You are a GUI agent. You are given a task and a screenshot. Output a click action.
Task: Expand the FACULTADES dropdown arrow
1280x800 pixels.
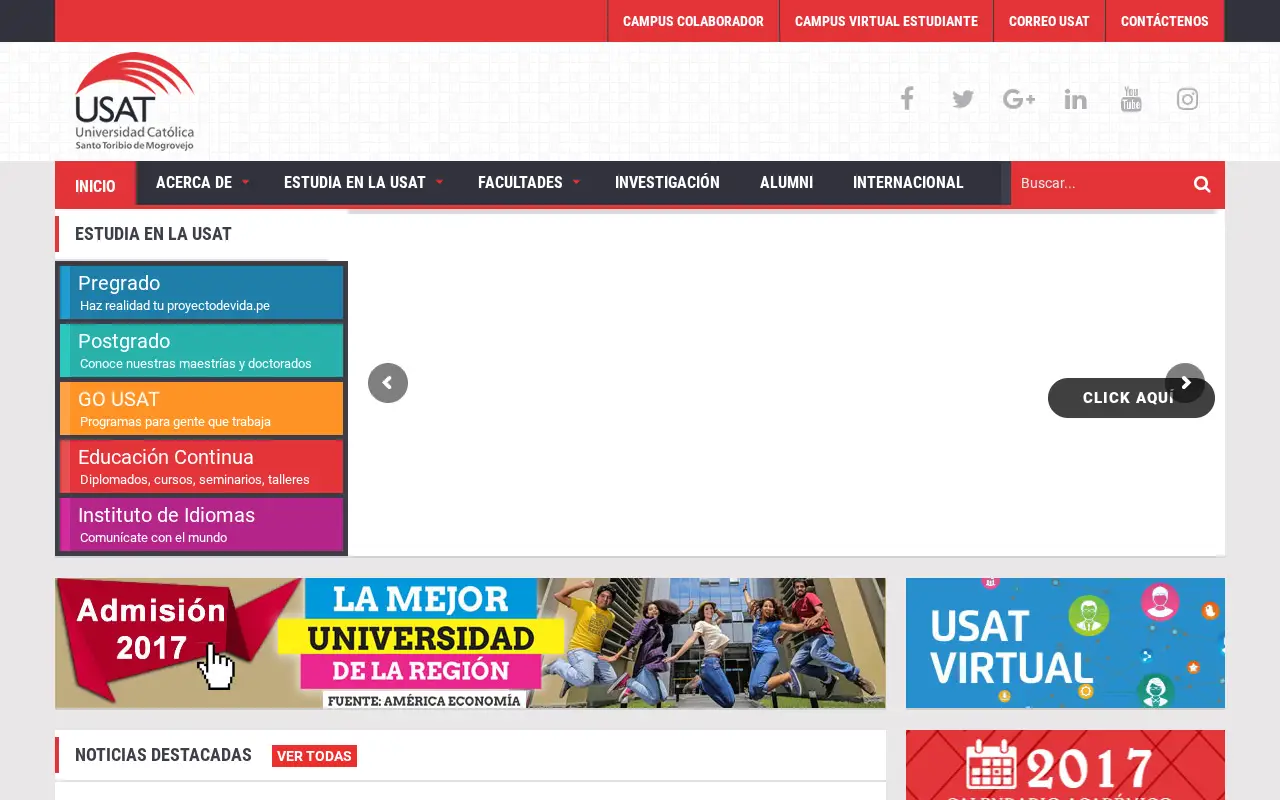coord(576,183)
